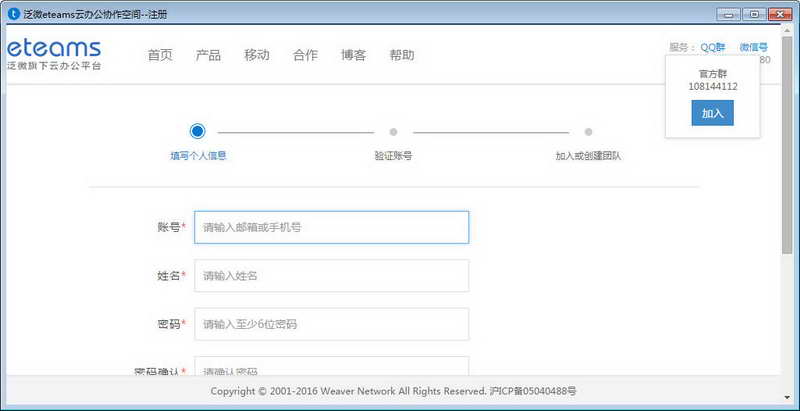Close the registration window
The image size is (800, 411).
coord(779,14)
